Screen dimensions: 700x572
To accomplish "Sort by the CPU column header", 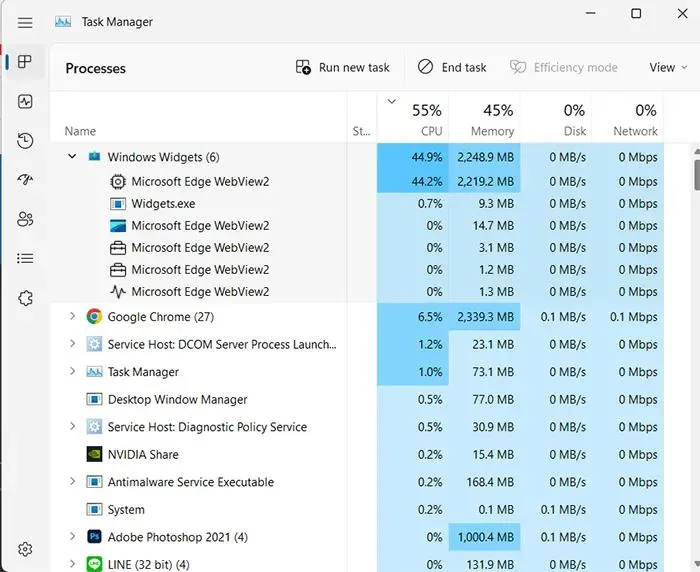I will pos(413,118).
